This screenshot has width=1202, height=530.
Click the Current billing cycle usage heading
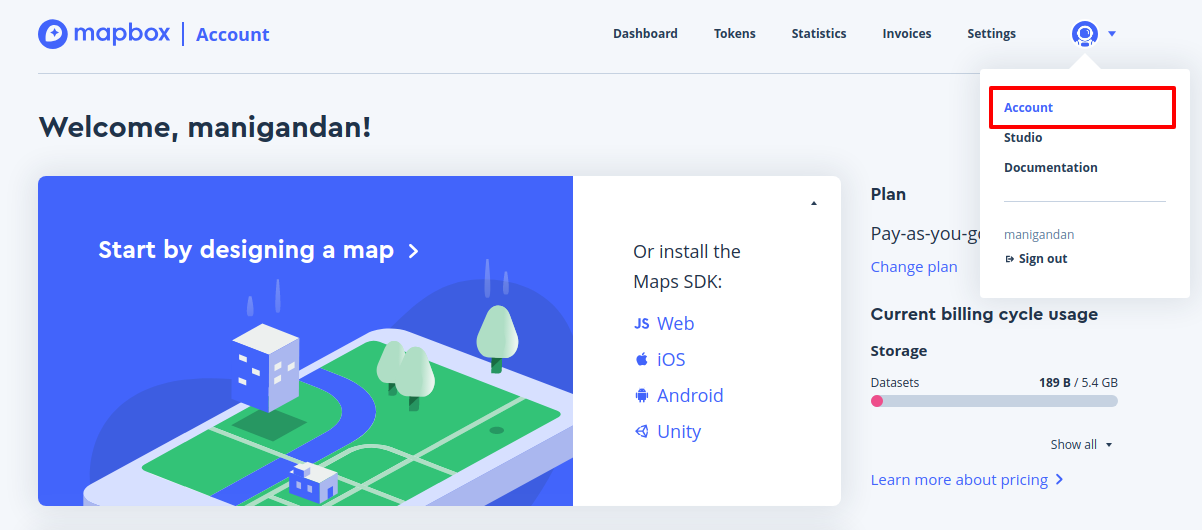coord(984,314)
